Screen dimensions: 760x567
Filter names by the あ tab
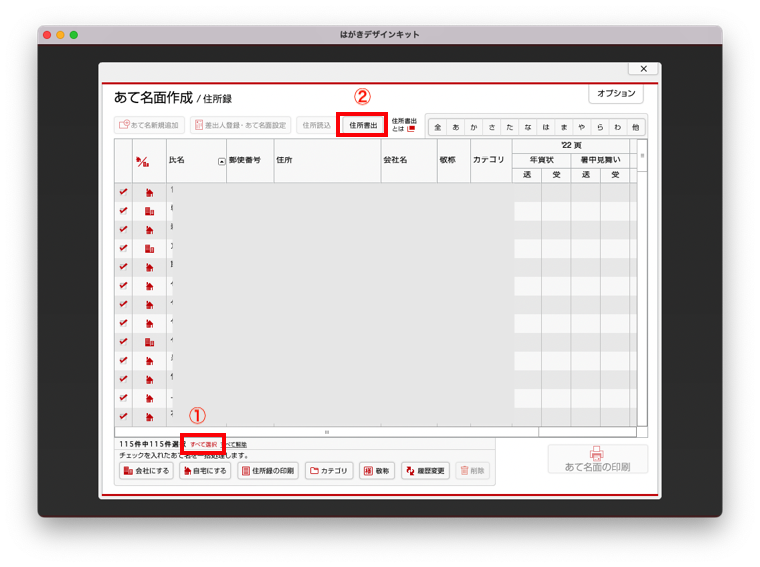(x=456, y=127)
